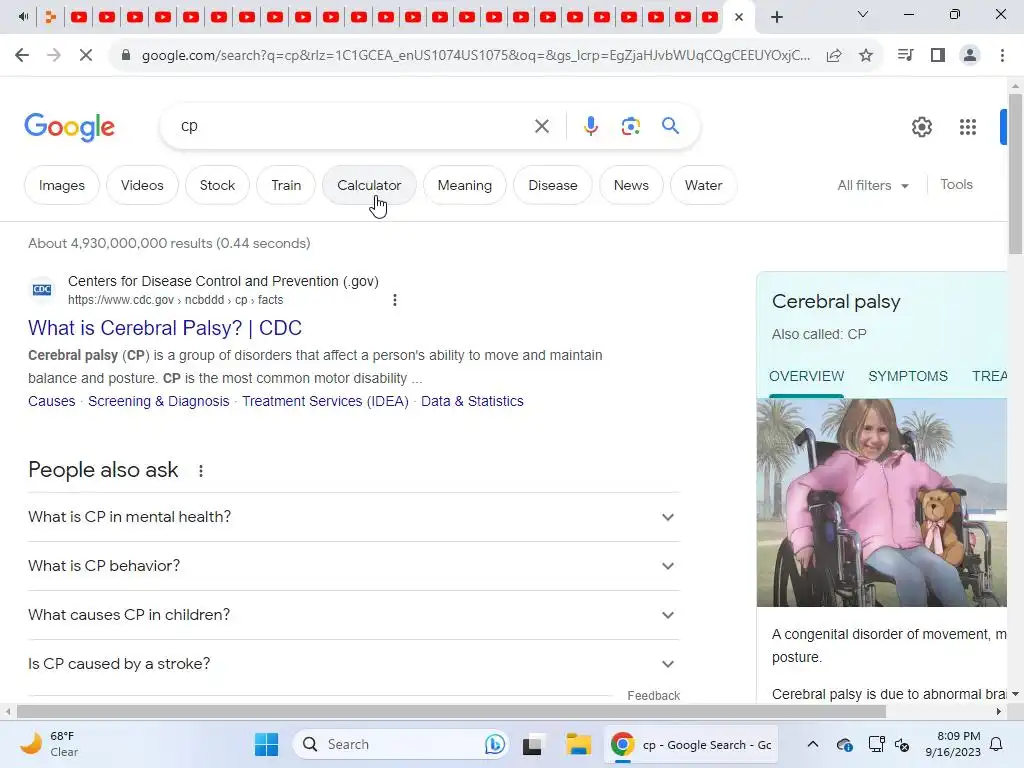Screen dimensions: 1024x768
Task: Expand What causes CP in children
Action: (x=354, y=615)
